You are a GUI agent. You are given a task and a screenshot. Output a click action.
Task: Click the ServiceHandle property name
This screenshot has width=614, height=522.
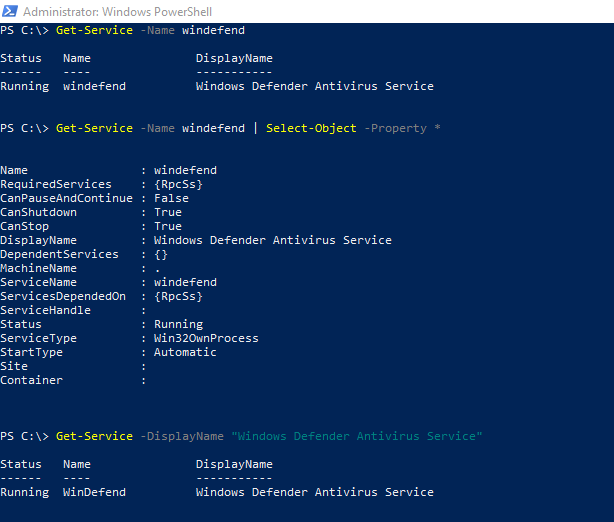(x=45, y=310)
